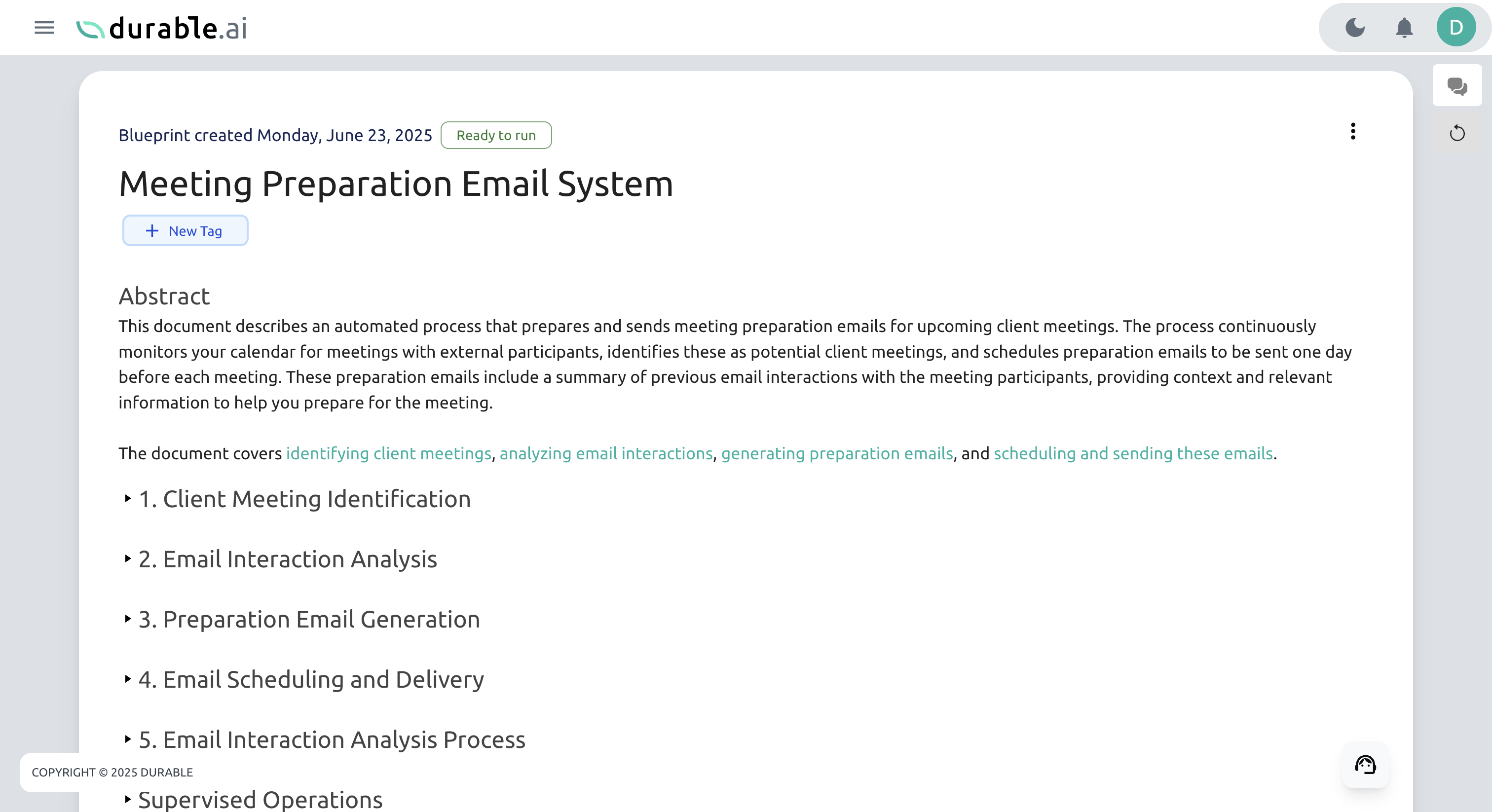Open the user avatar D menu
The height and width of the screenshot is (812, 1492).
click(x=1455, y=27)
